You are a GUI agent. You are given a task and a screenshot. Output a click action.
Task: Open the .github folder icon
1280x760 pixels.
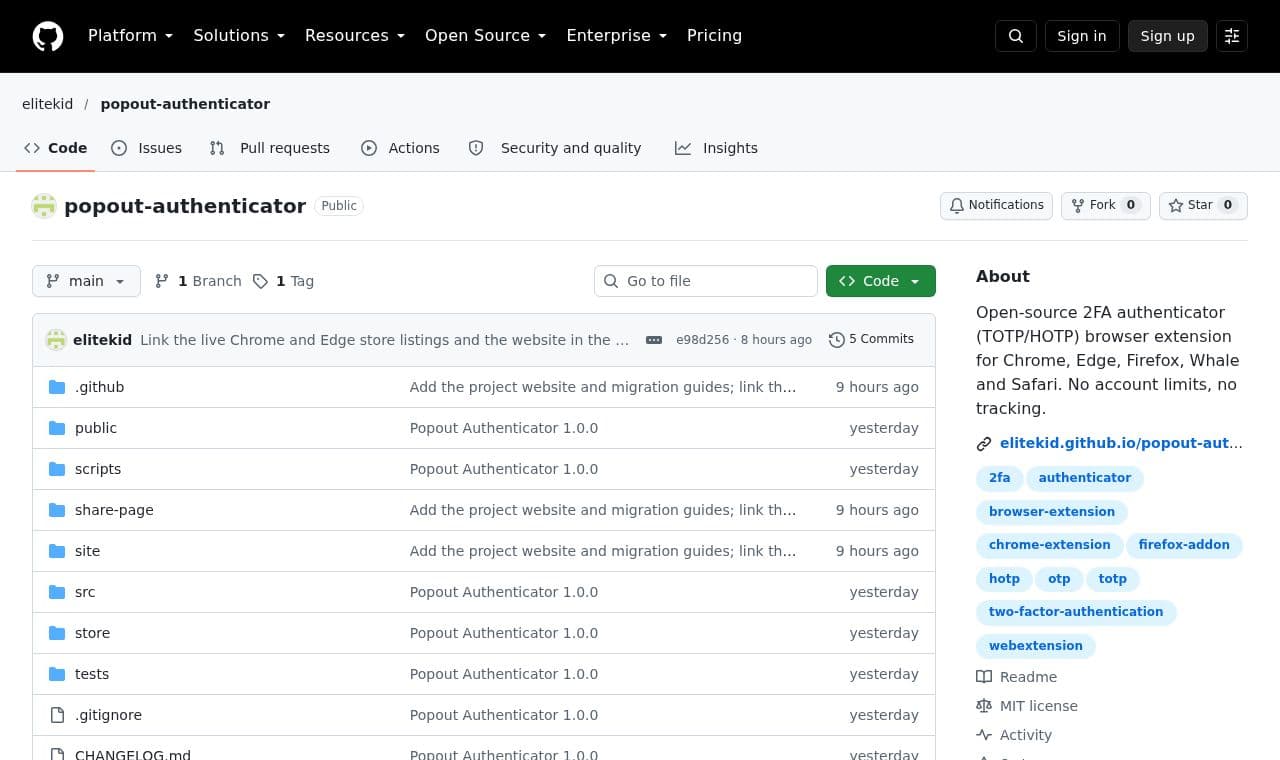click(57, 387)
